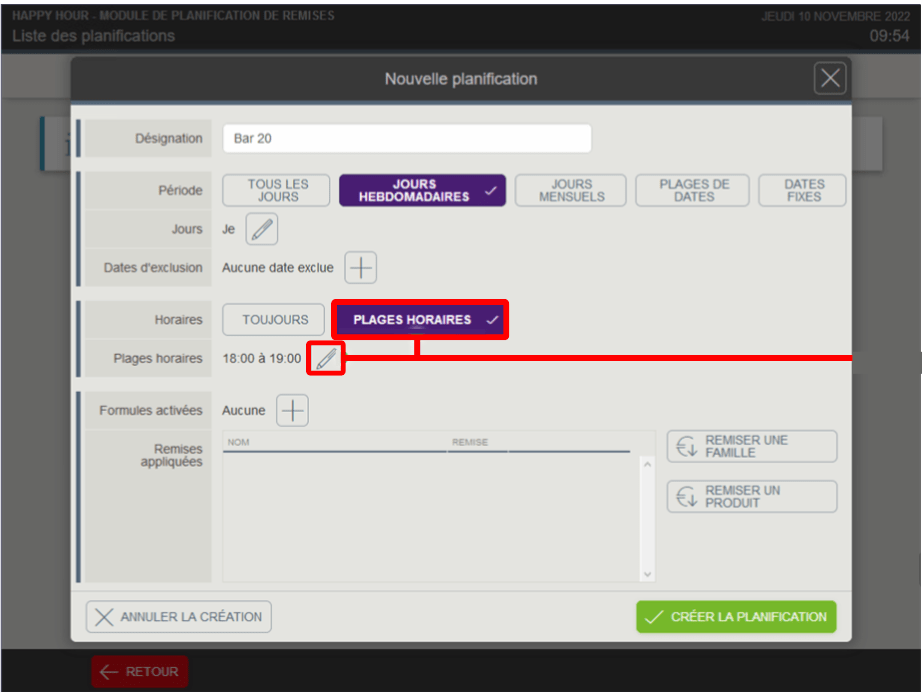The height and width of the screenshot is (696, 922).
Task: Create the planification with green button
Action: 736,617
